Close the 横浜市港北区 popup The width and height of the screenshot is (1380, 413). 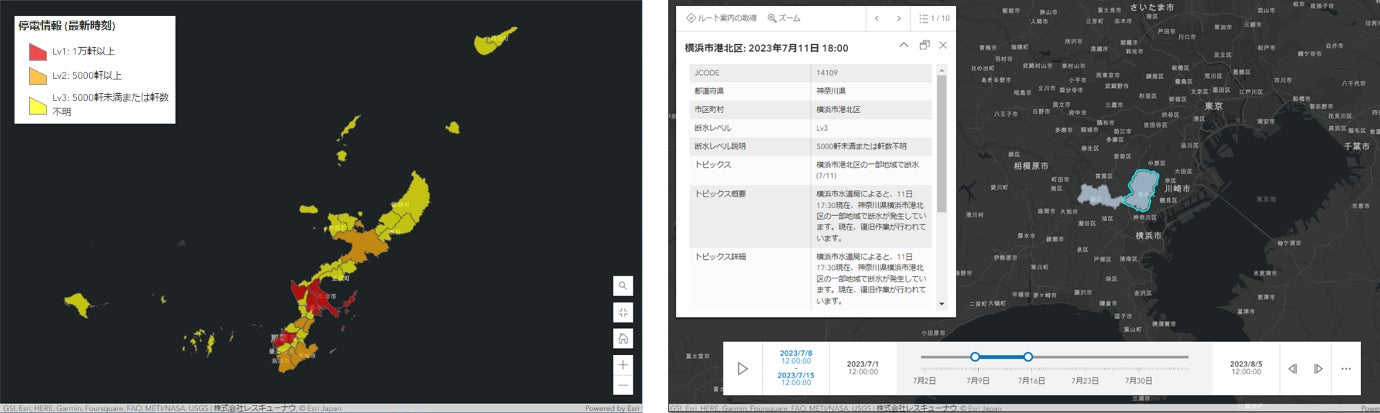943,46
